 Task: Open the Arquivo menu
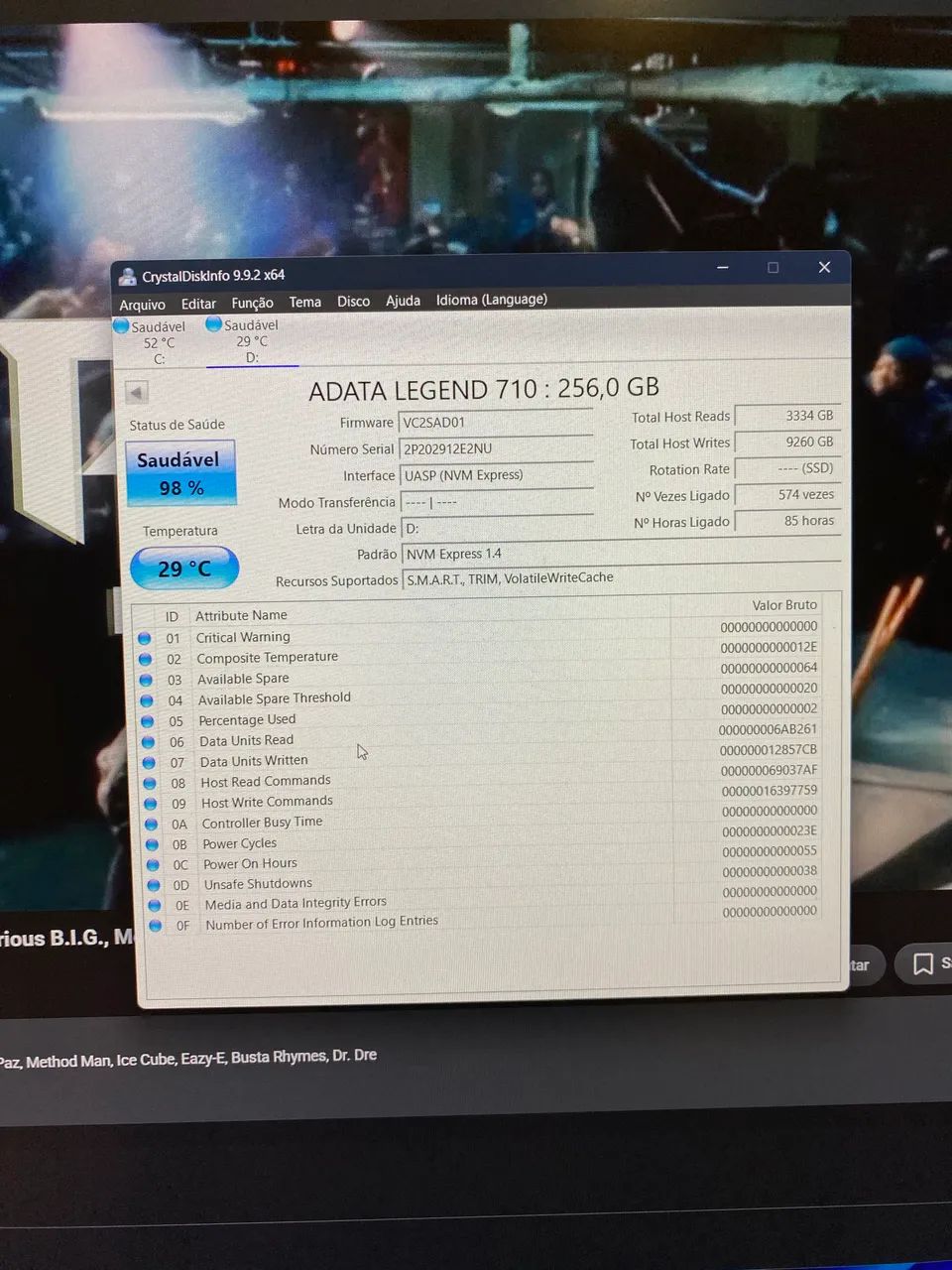[x=142, y=305]
